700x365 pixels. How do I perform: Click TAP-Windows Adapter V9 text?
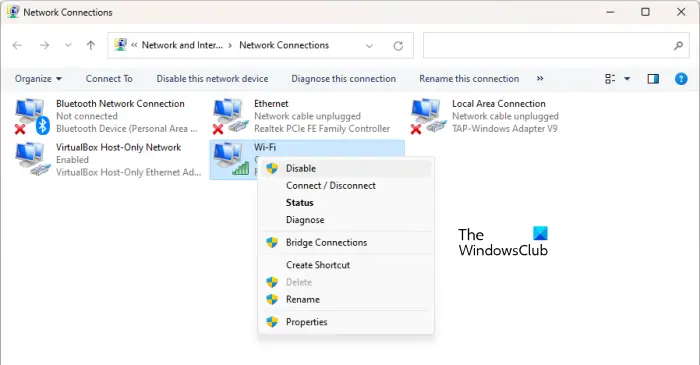504,129
